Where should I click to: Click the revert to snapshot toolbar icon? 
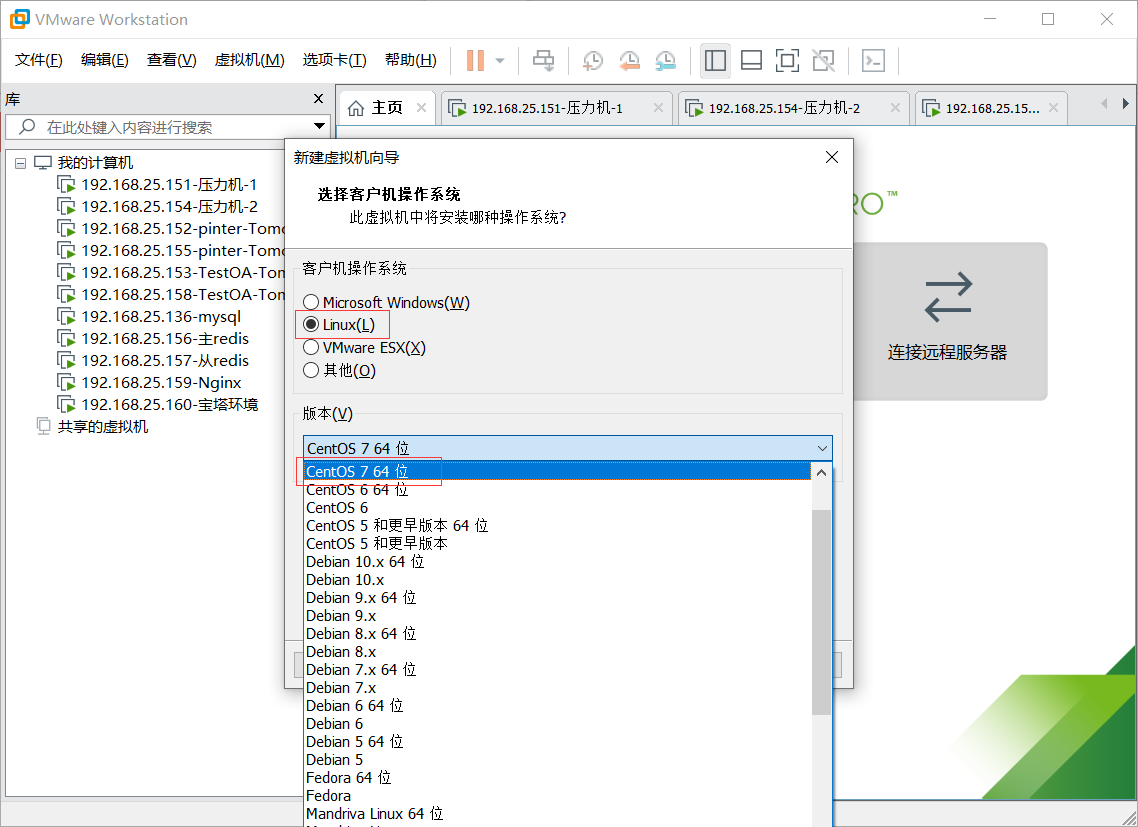click(629, 60)
